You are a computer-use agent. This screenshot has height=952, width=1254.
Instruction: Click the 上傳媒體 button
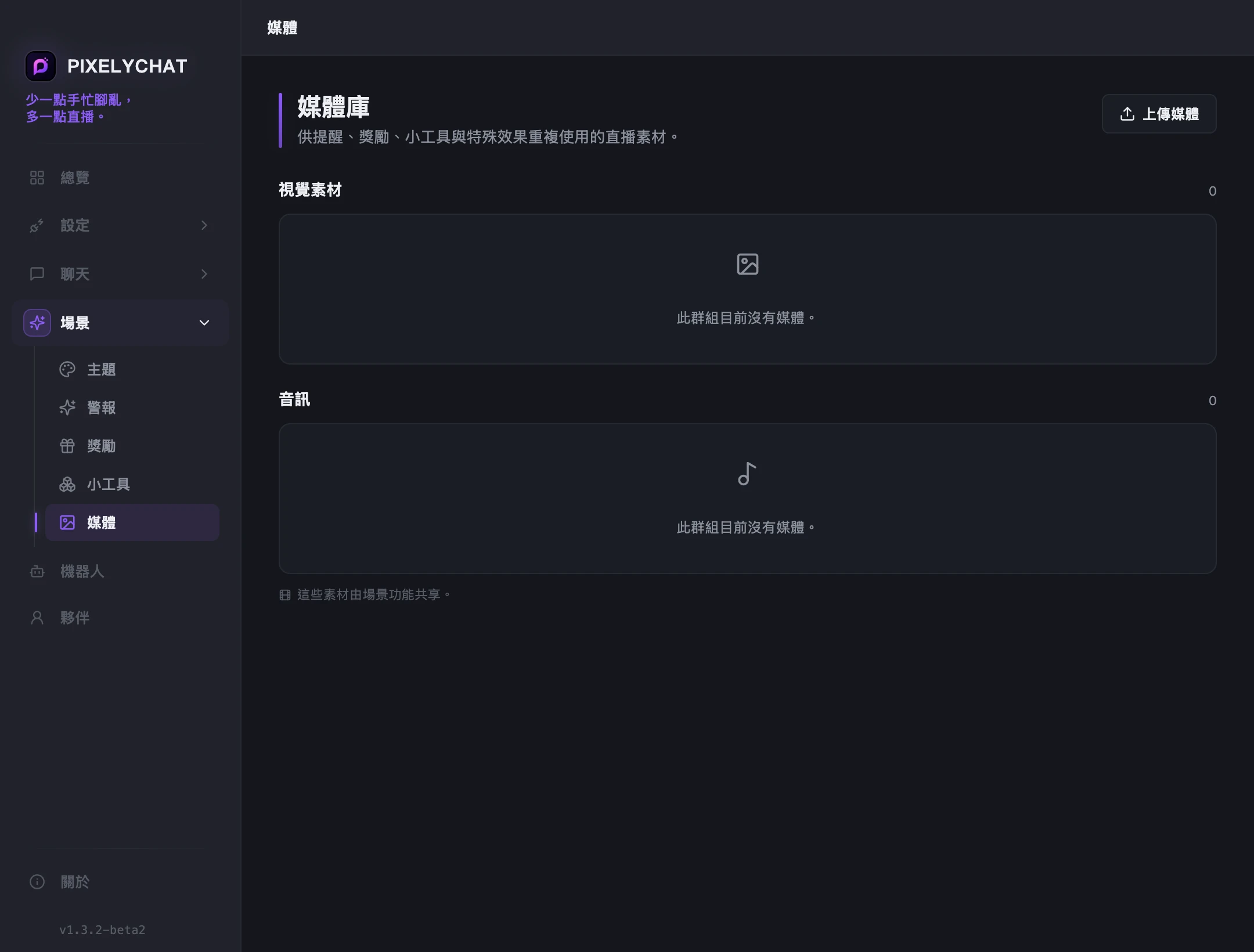click(x=1159, y=114)
